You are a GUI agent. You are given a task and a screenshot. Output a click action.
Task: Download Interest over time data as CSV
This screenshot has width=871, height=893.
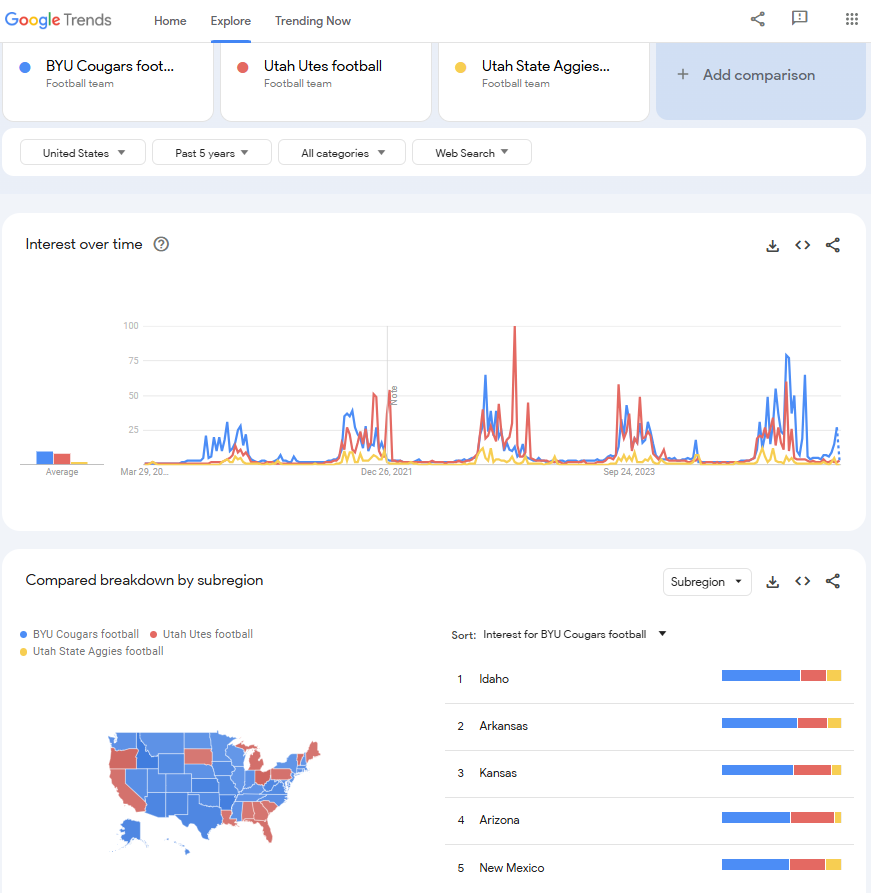click(x=772, y=245)
